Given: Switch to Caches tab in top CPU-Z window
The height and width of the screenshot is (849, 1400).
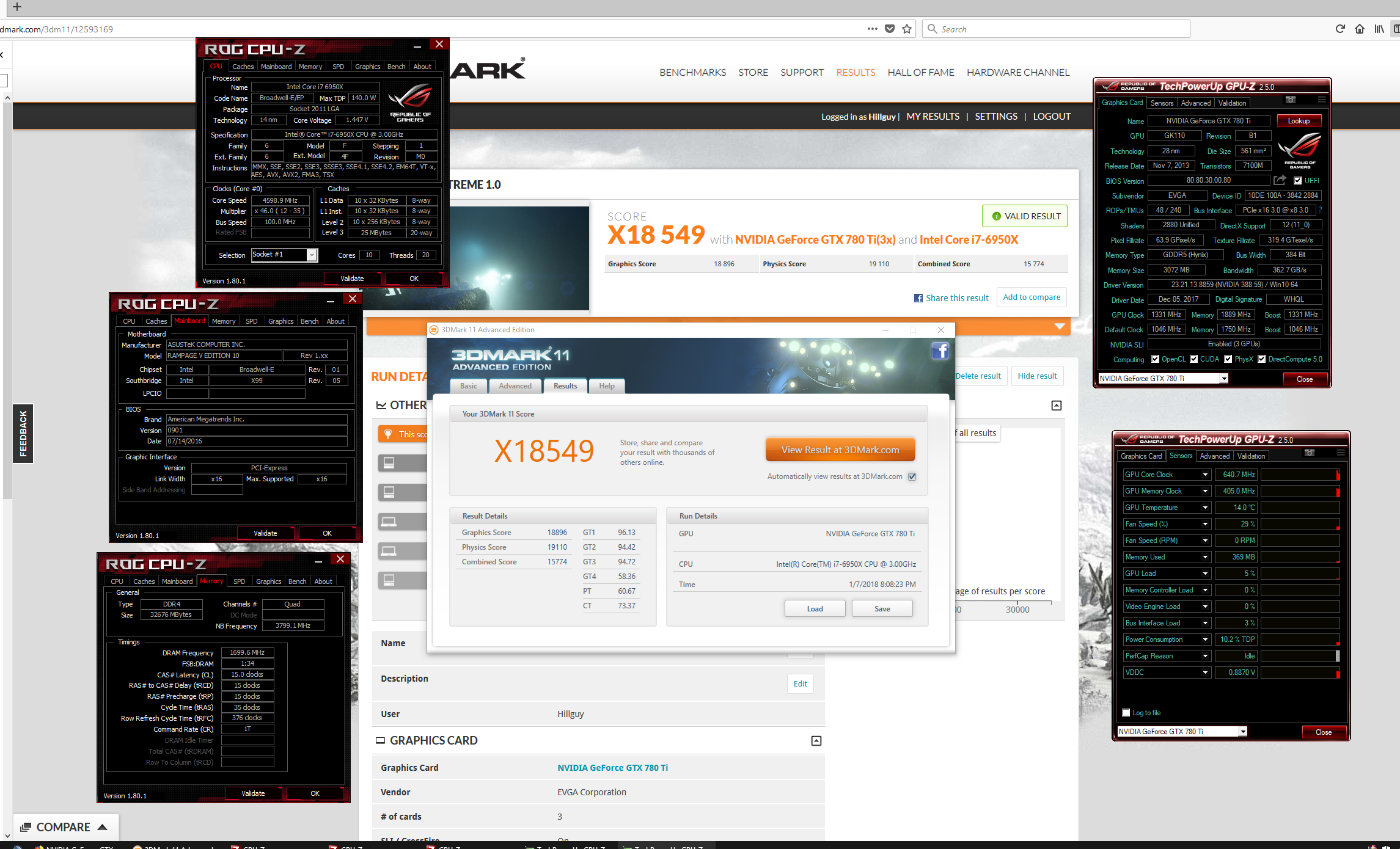Looking at the screenshot, I should [243, 67].
